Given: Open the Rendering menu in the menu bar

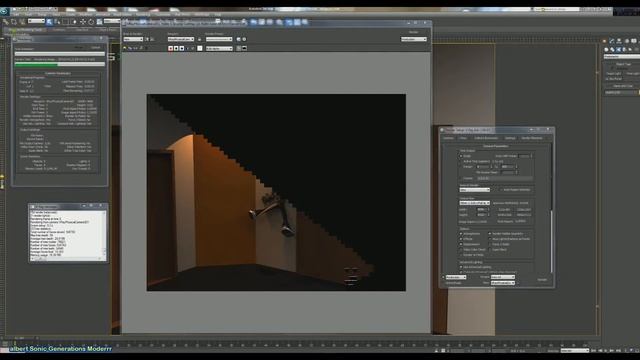Looking at the screenshot, I should [142, 14].
